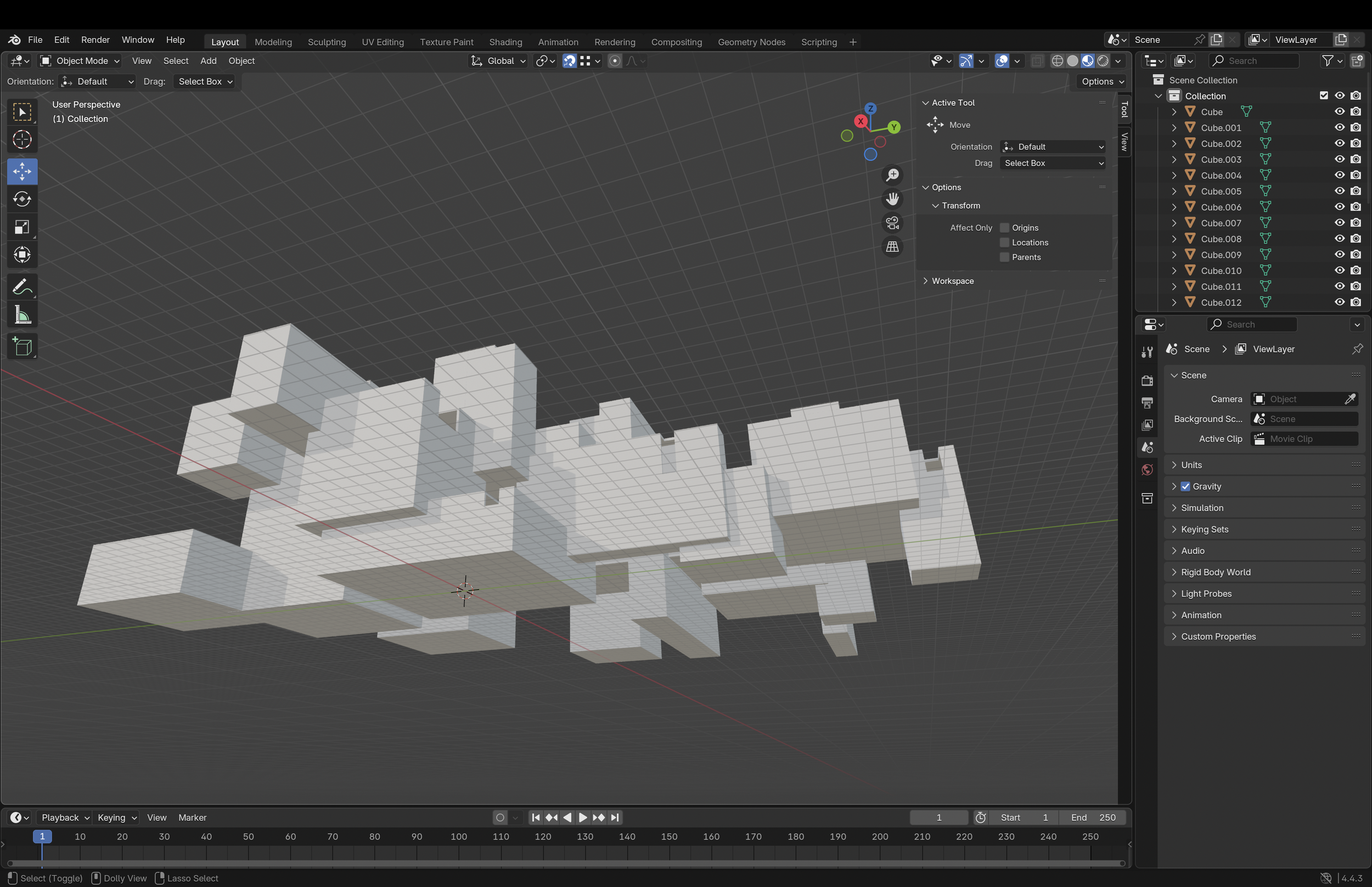Check Affect Only Origins option
1372x887 pixels.
1005,227
